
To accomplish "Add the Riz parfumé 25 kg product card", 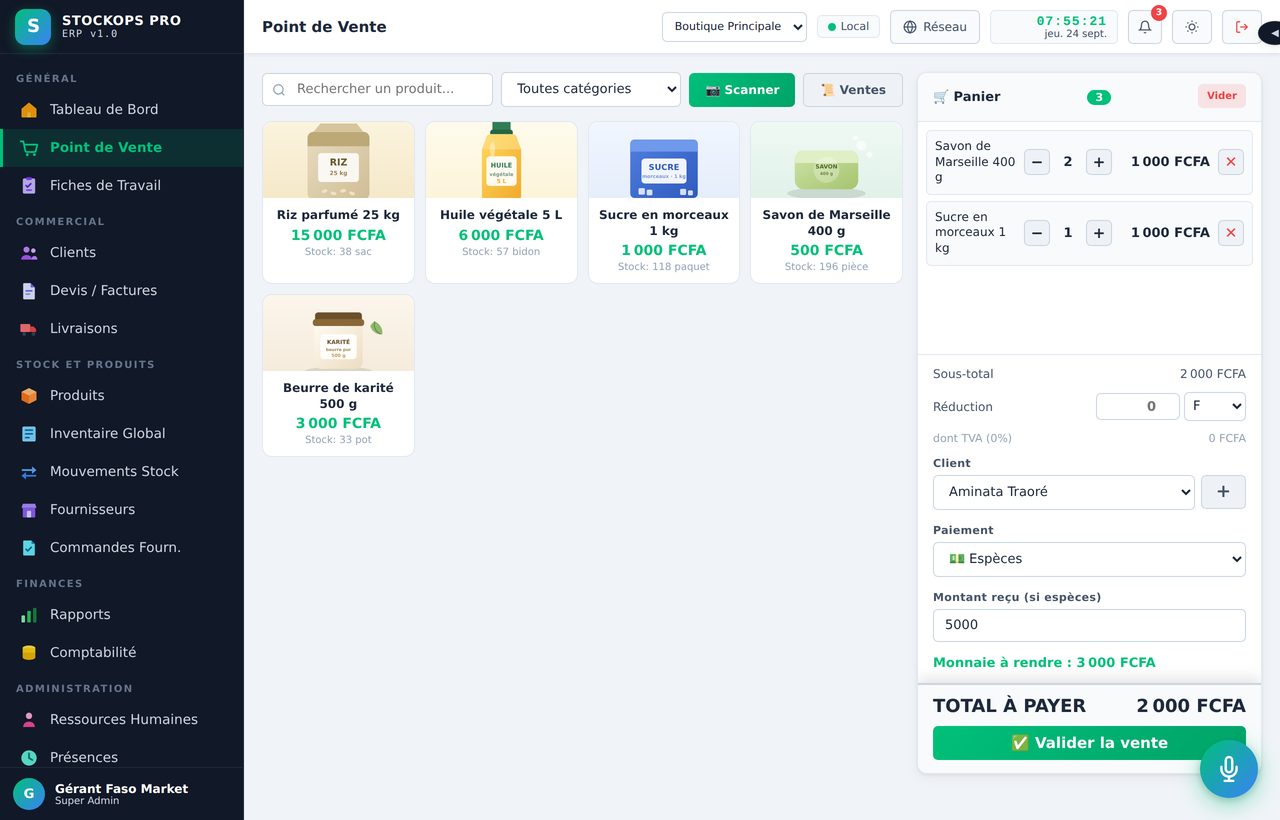I will (338, 203).
